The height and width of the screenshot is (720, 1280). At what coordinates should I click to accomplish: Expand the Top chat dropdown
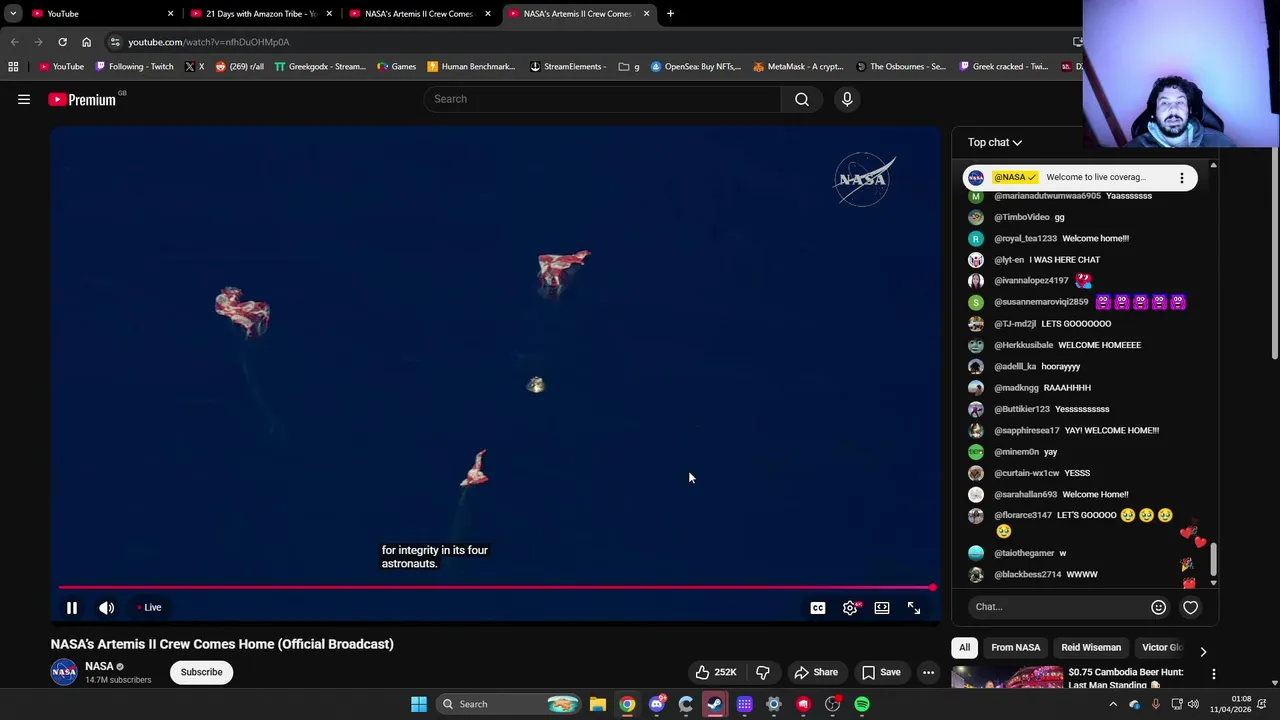click(994, 142)
